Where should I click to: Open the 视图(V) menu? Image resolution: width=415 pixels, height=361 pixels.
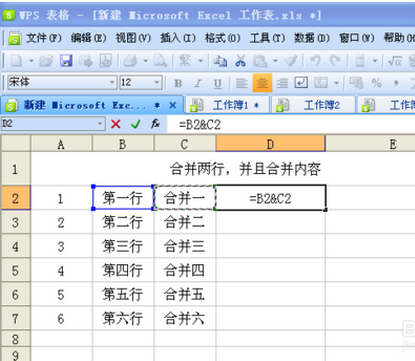(133, 38)
